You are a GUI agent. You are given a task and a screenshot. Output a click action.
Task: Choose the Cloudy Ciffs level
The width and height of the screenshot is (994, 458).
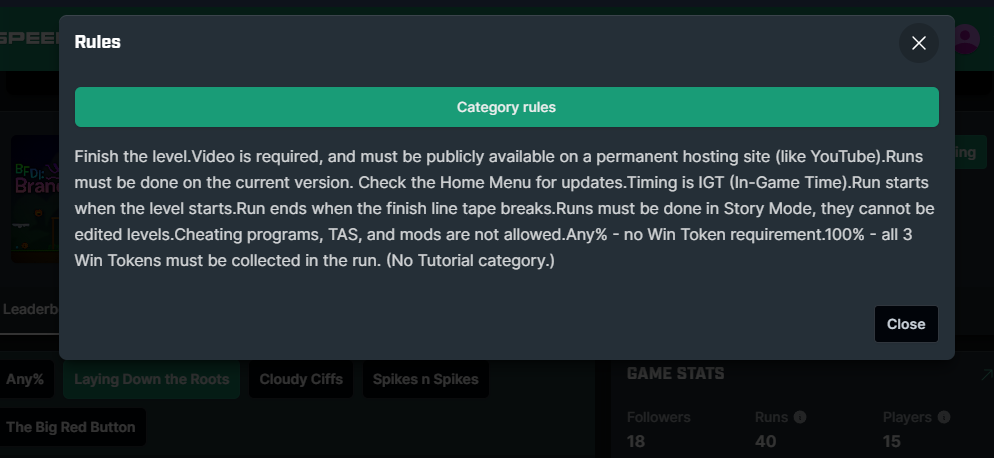301,379
